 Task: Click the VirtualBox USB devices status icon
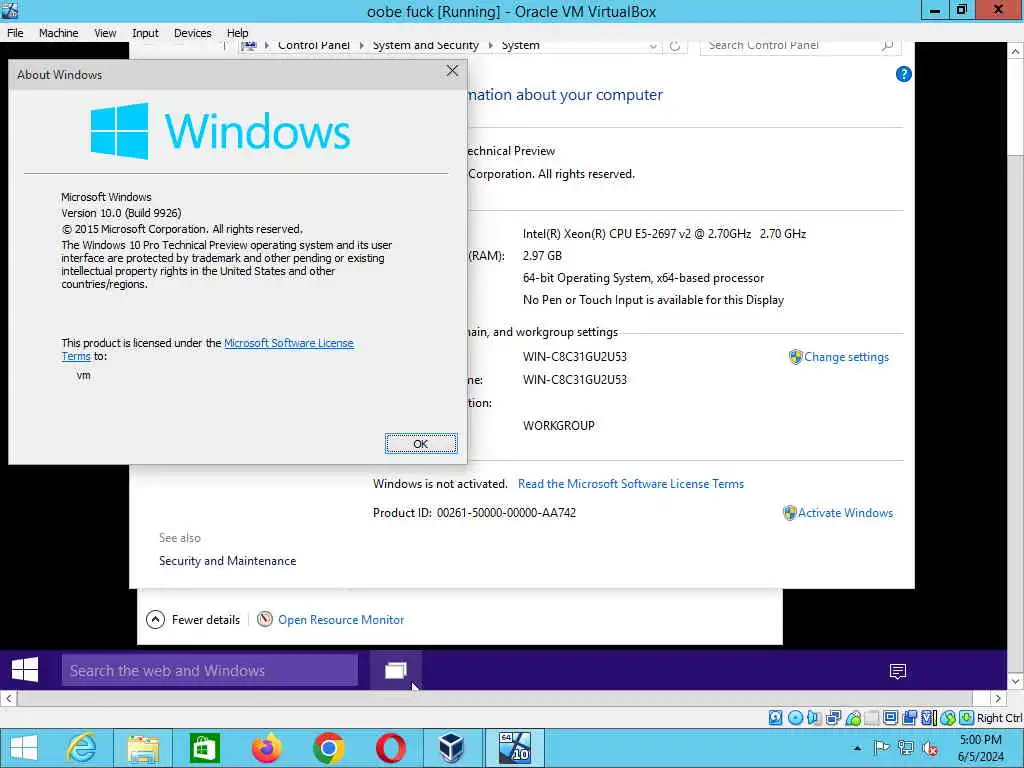coord(853,718)
